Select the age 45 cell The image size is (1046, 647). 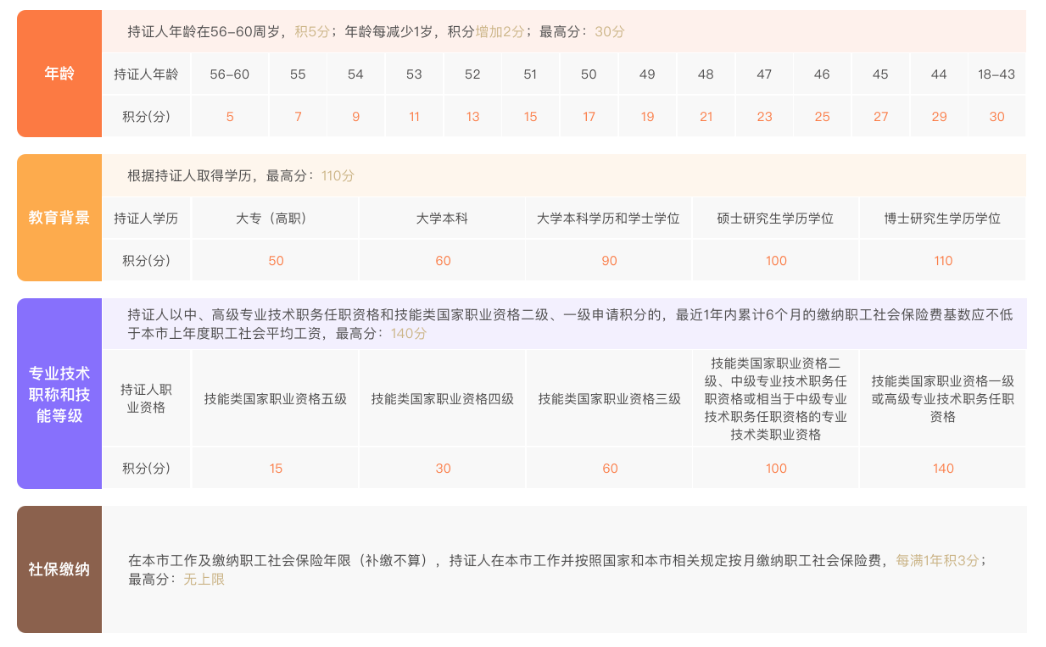881,74
